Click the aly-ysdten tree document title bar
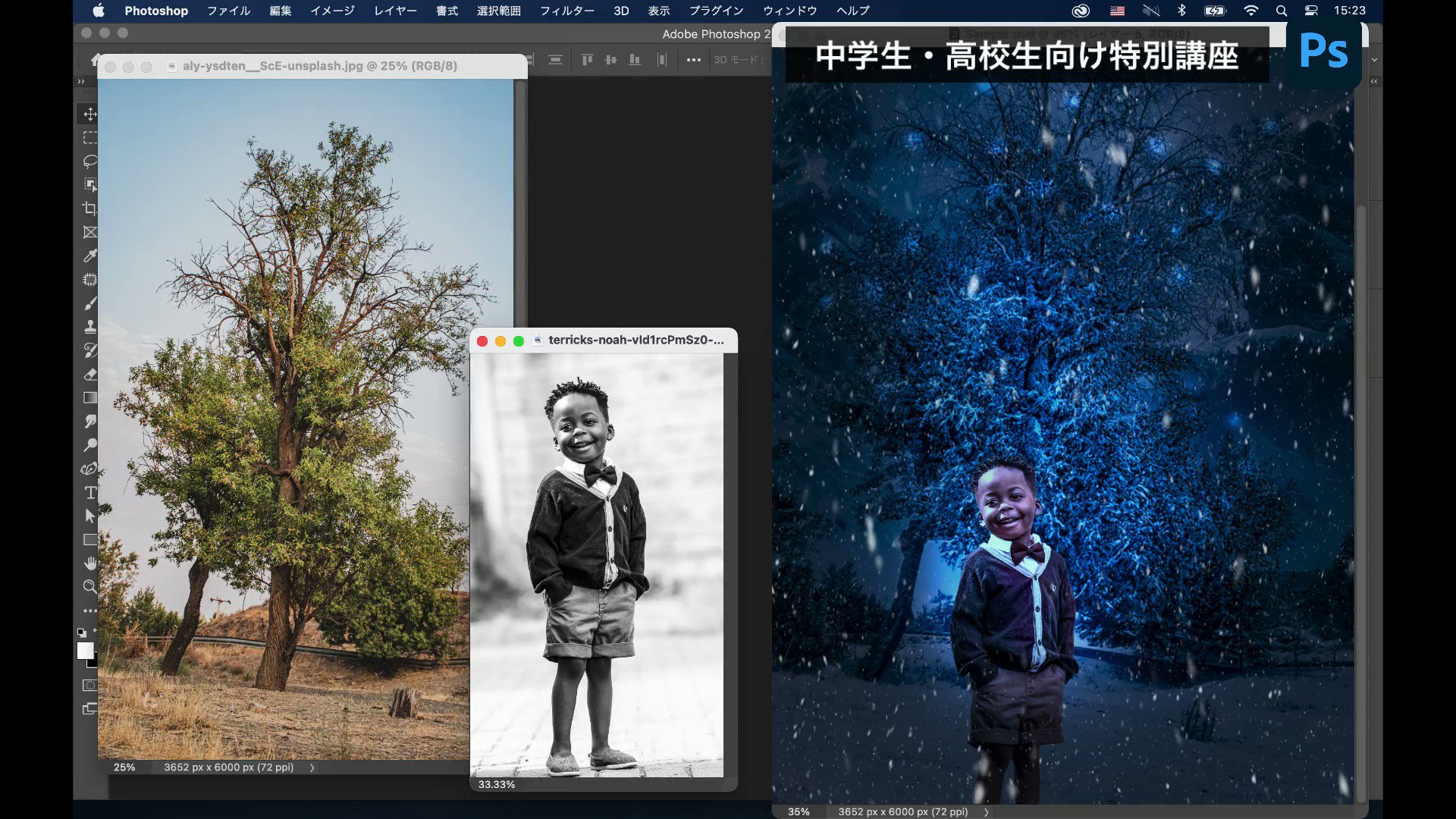Image resolution: width=1456 pixels, height=819 pixels. tap(312, 66)
